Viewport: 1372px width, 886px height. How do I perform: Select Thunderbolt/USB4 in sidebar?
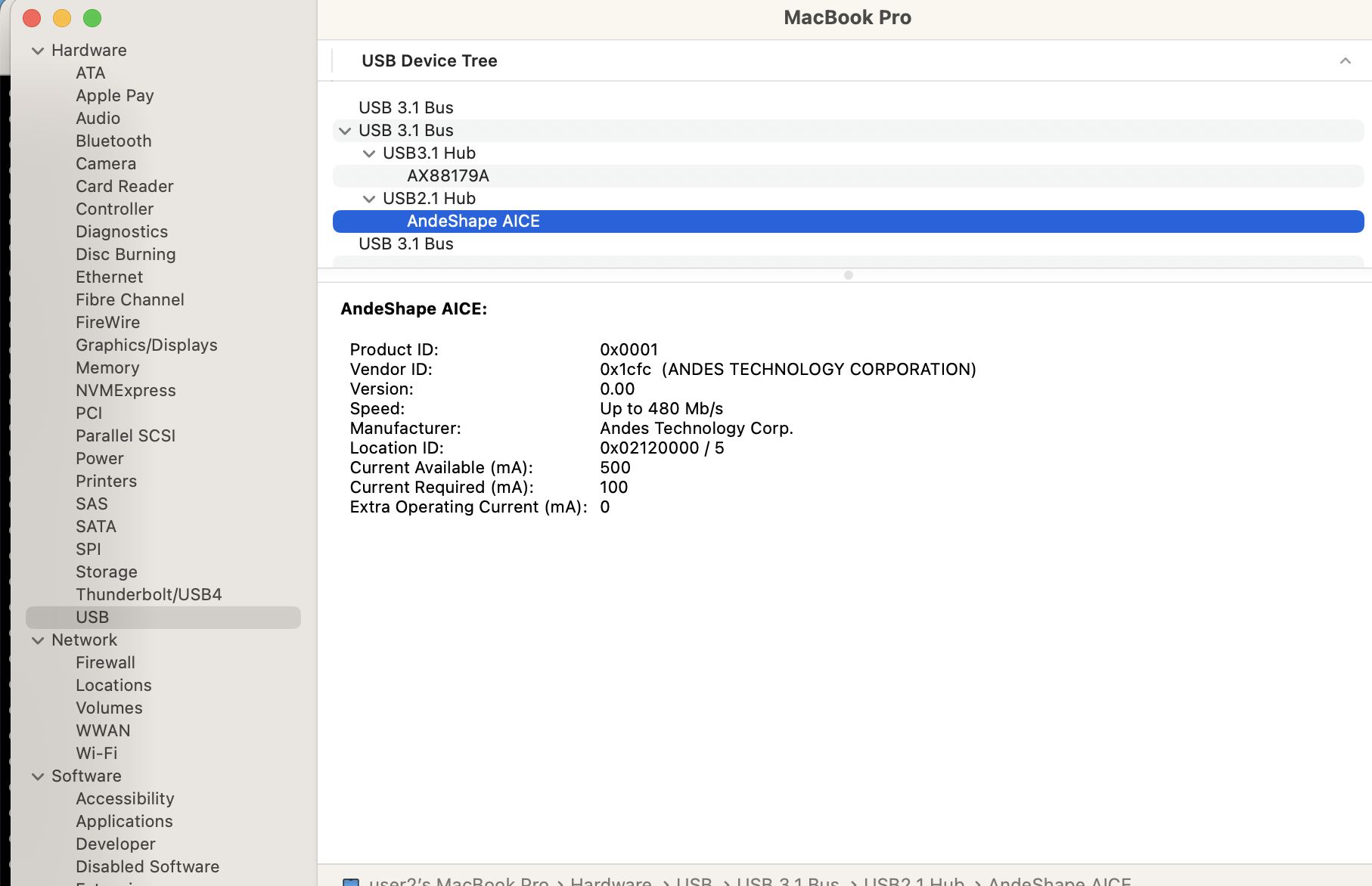click(x=148, y=595)
